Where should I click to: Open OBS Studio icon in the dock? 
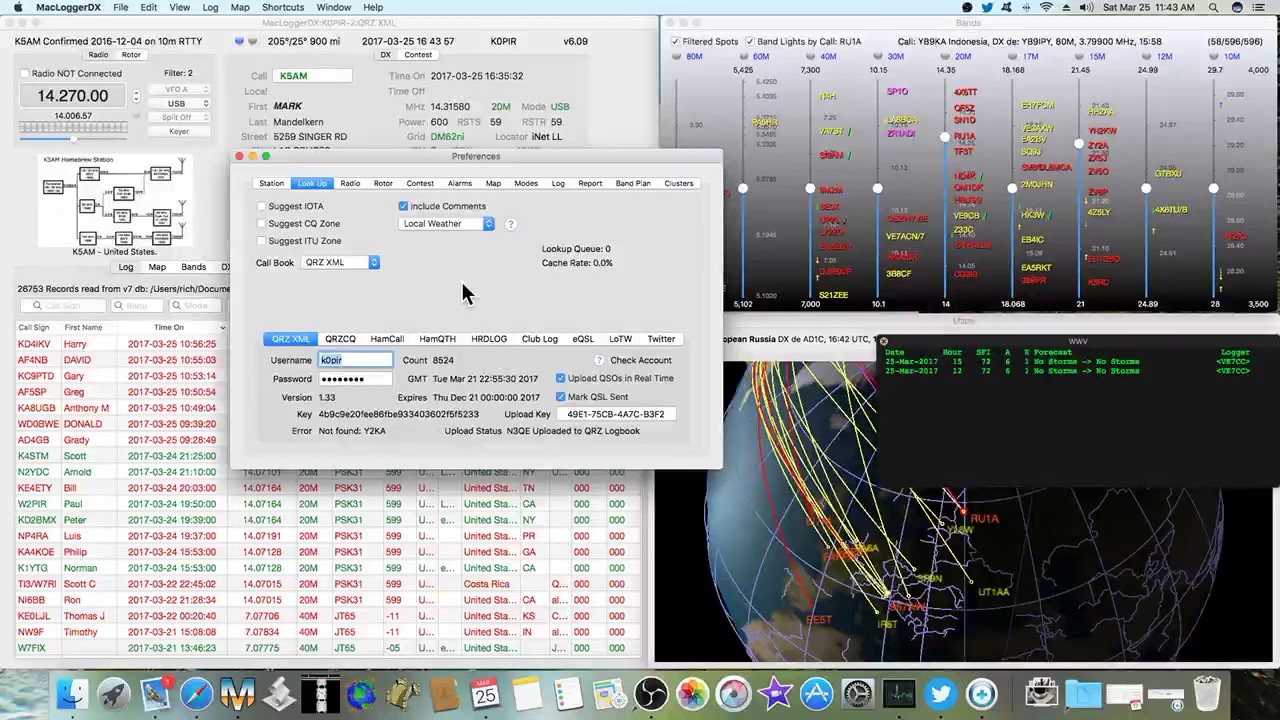(651, 693)
